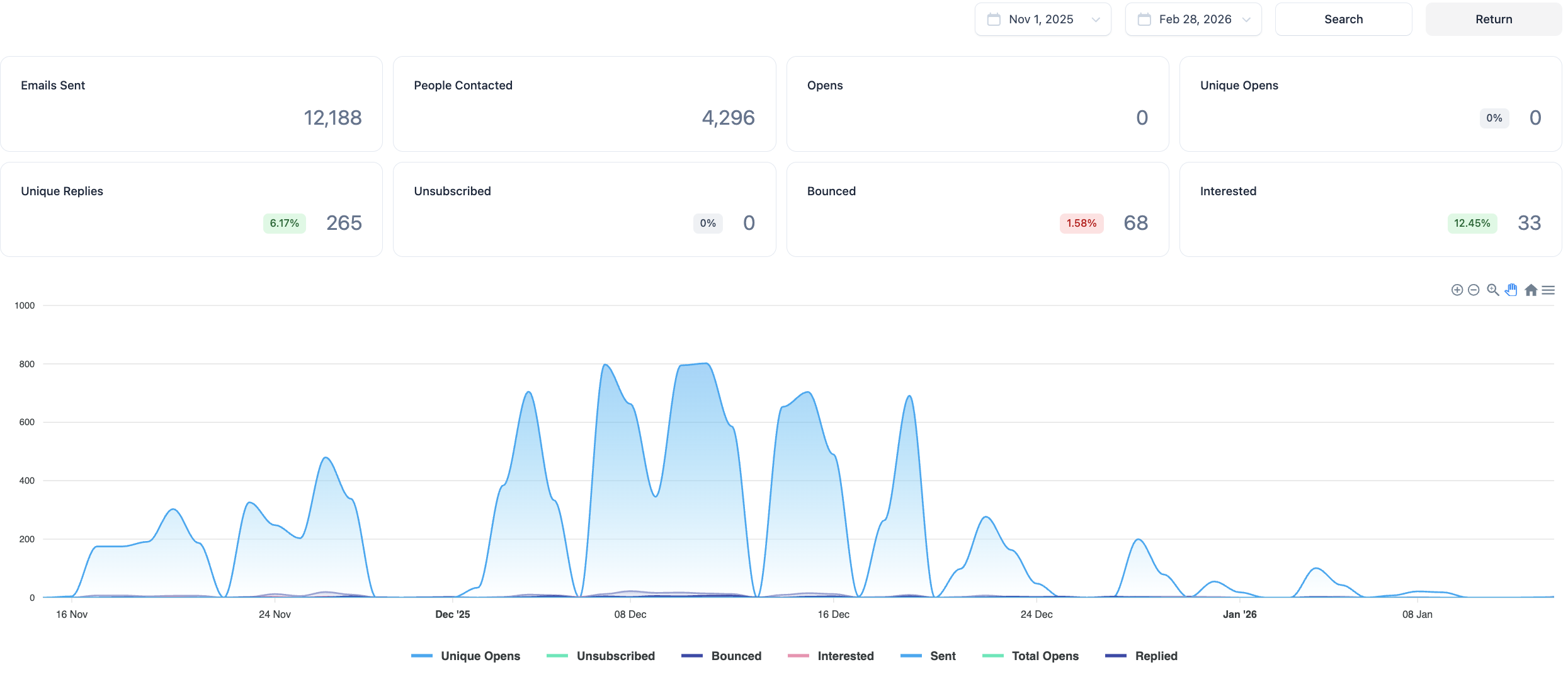Screen dimensions: 1568x684
Task: Select the selection zoom magnifier tool
Action: (1492, 290)
